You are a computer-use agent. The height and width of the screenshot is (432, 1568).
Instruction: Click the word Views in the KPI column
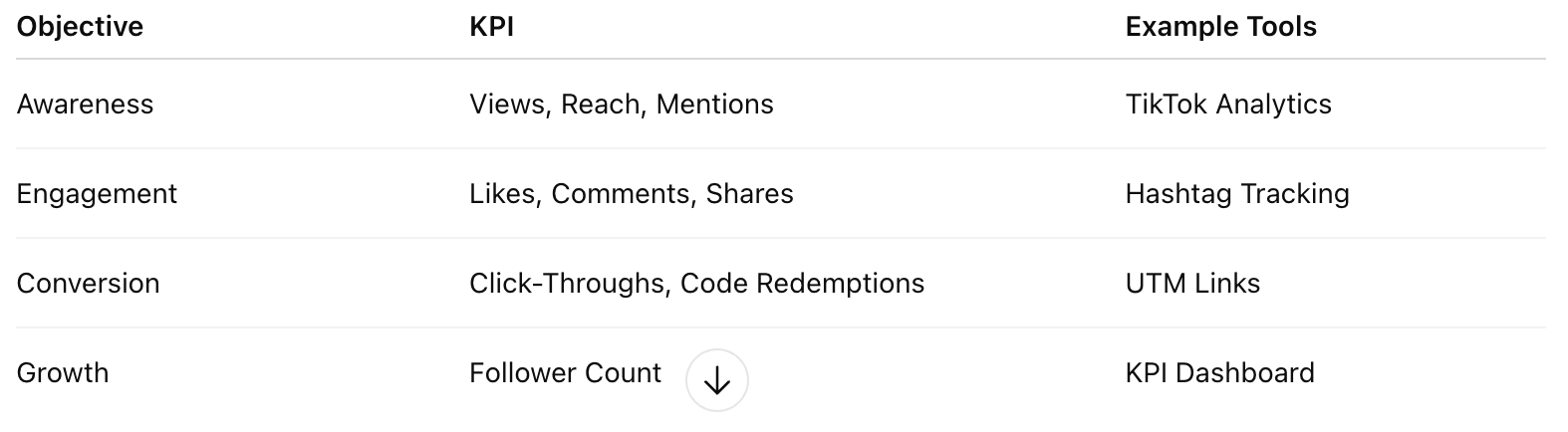click(507, 105)
